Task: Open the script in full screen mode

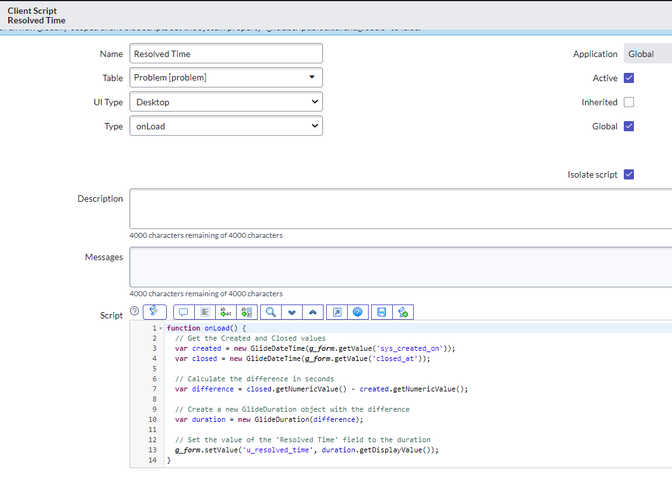Action: (337, 312)
